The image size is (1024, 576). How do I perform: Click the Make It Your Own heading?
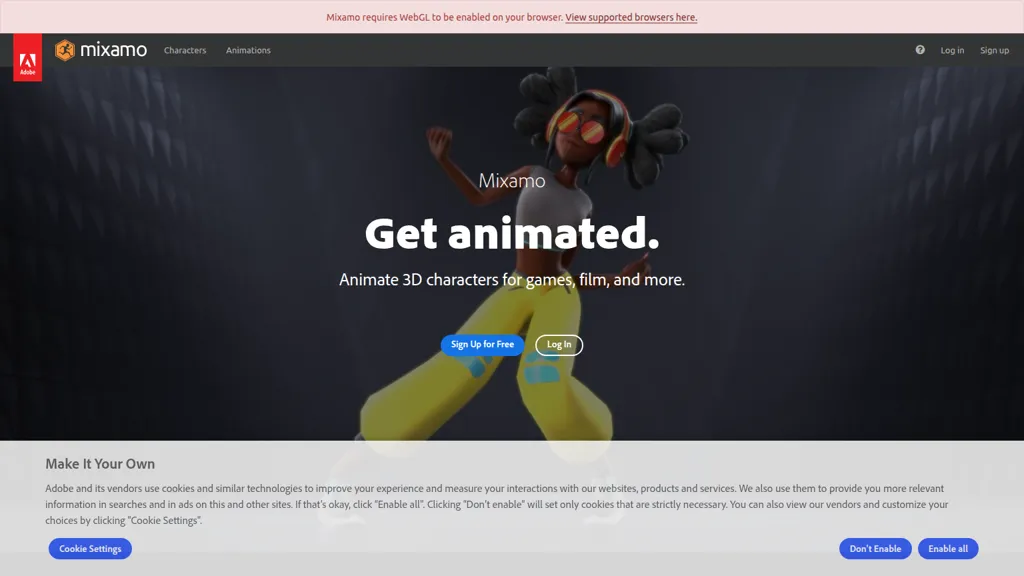click(x=100, y=464)
